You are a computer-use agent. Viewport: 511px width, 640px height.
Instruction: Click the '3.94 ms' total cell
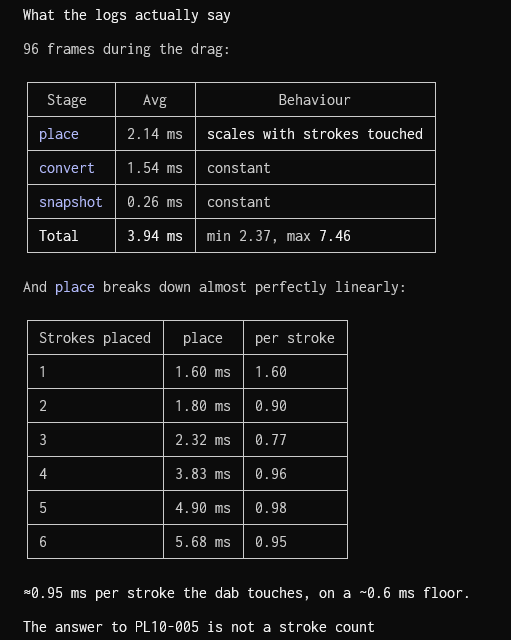(x=155, y=236)
